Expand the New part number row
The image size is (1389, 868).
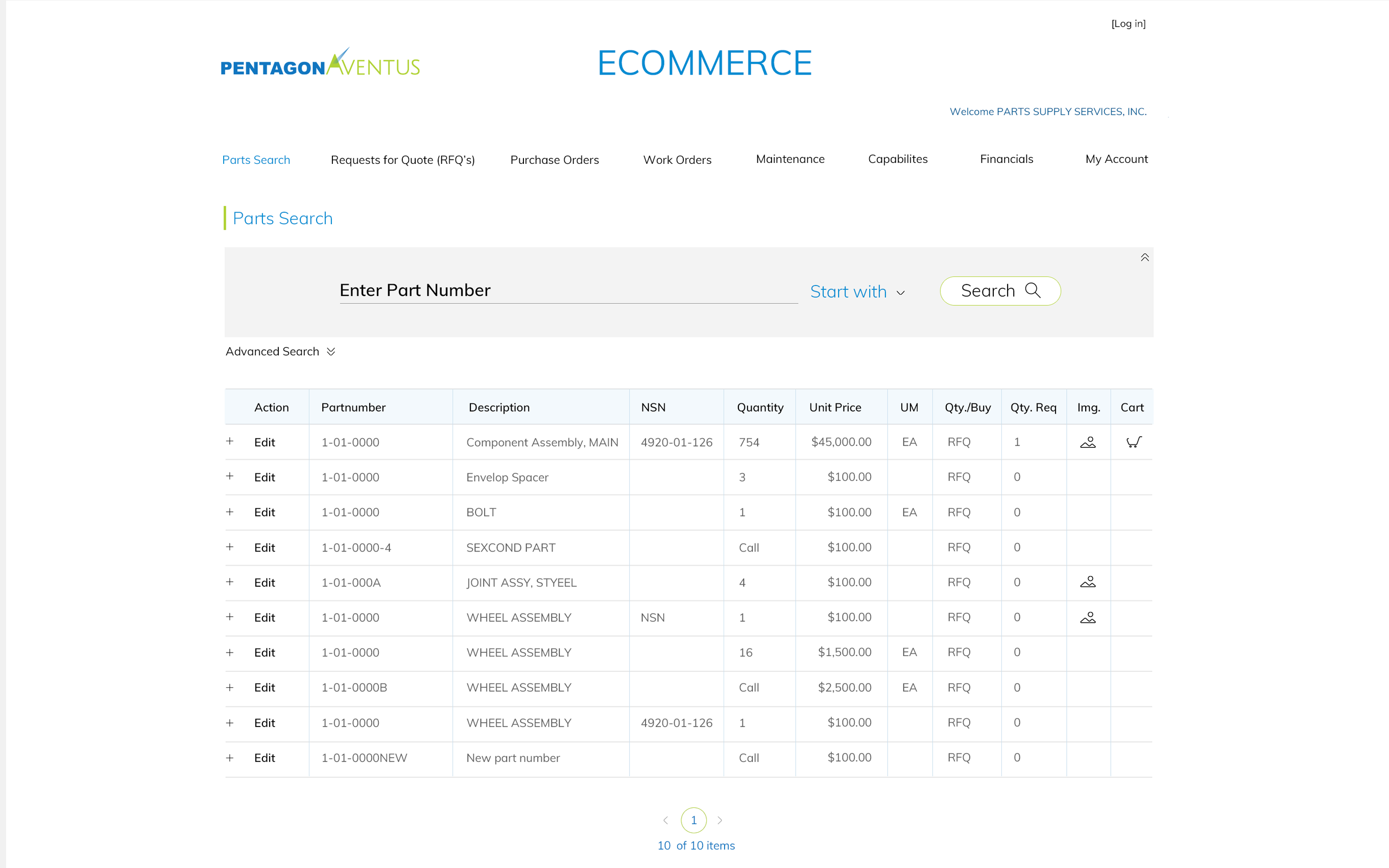coord(230,758)
